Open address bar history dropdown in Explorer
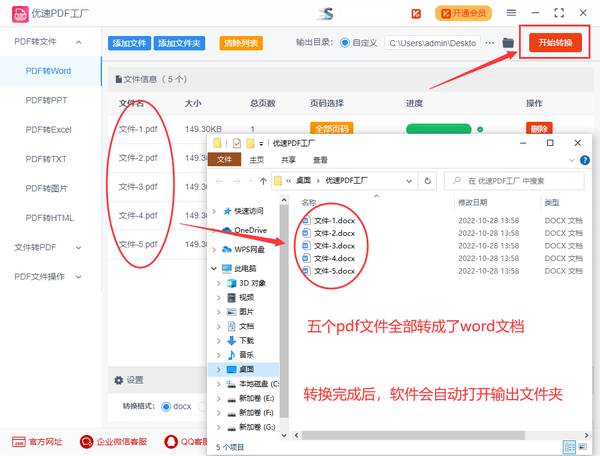The width and height of the screenshot is (600, 456). coord(409,181)
